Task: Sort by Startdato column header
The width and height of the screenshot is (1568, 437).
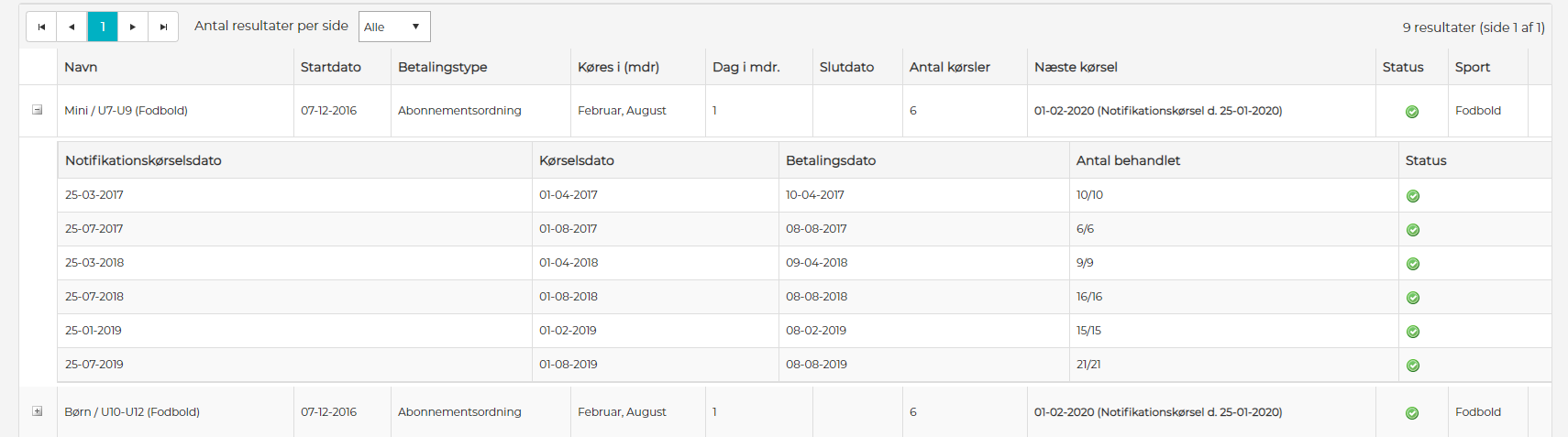Action: coord(330,67)
